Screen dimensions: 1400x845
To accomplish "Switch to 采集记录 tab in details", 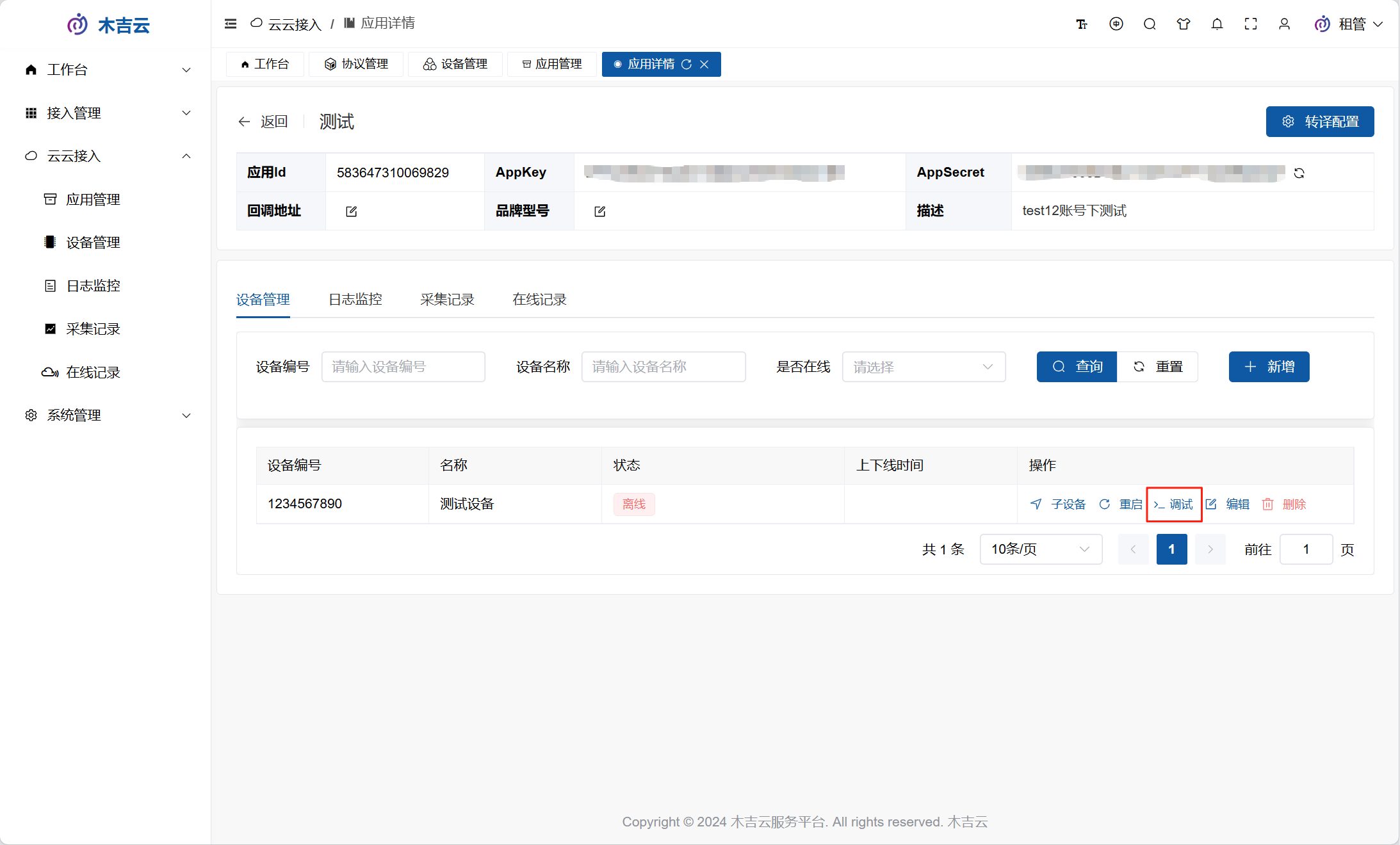I will 447,300.
